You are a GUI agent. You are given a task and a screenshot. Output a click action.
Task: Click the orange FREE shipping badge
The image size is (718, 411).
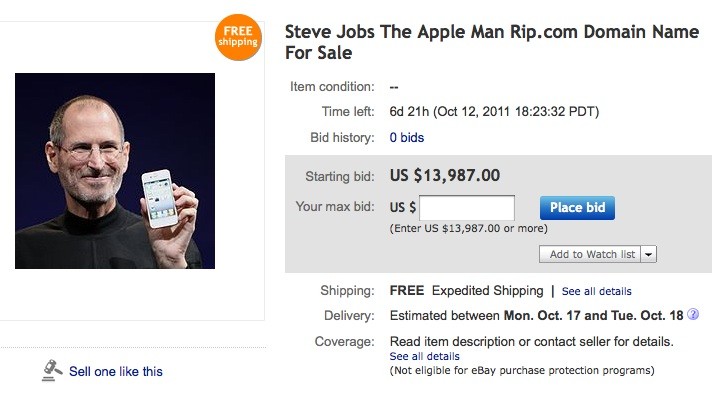(238, 37)
